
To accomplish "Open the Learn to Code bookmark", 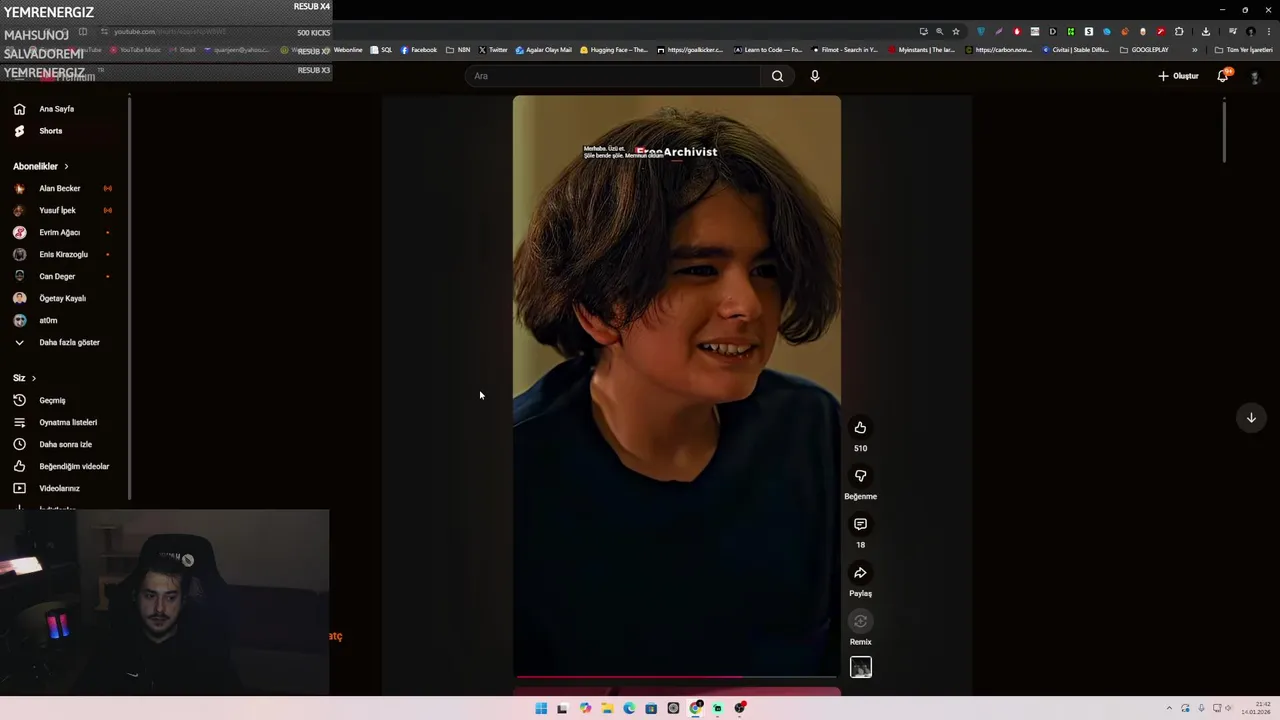I will click(768, 50).
